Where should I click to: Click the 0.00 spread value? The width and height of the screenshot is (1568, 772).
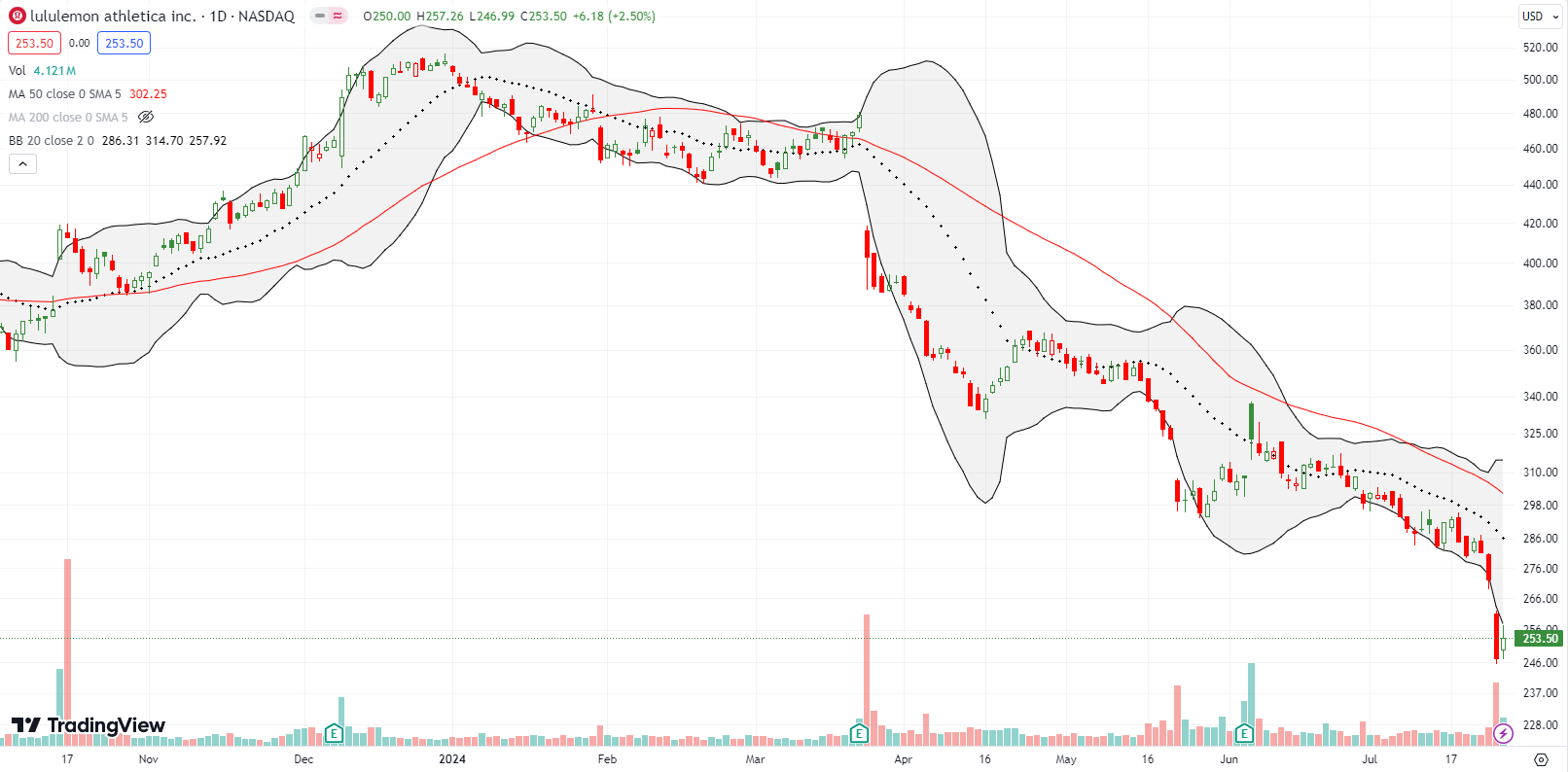click(80, 43)
